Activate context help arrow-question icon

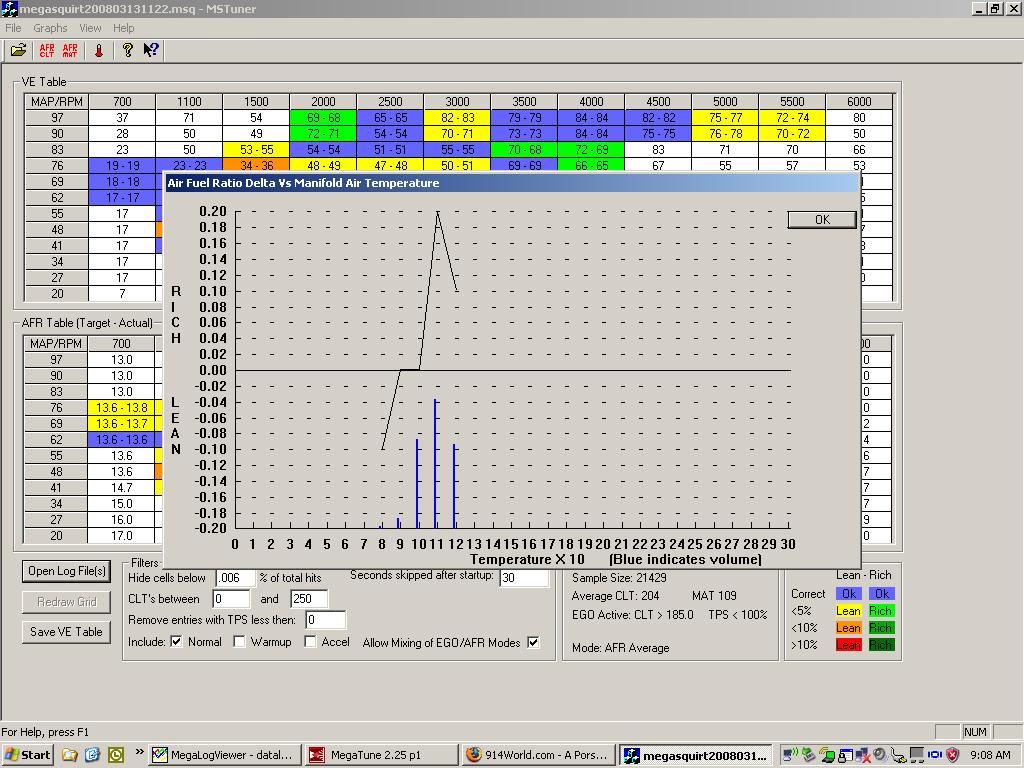pyautogui.click(x=151, y=50)
